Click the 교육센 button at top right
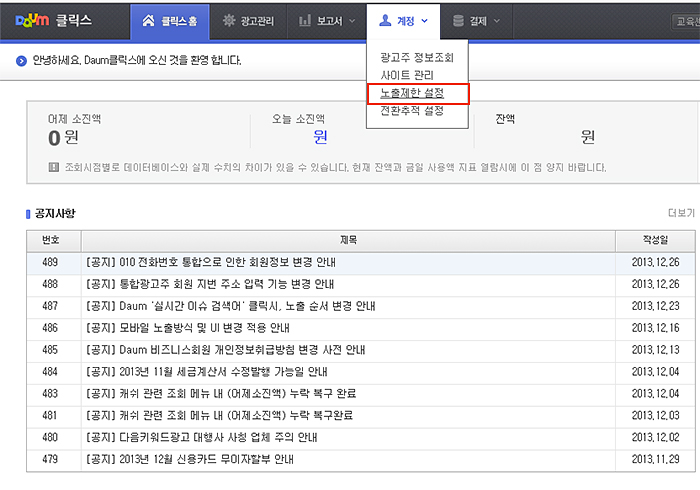The width and height of the screenshot is (700, 490). click(x=686, y=21)
